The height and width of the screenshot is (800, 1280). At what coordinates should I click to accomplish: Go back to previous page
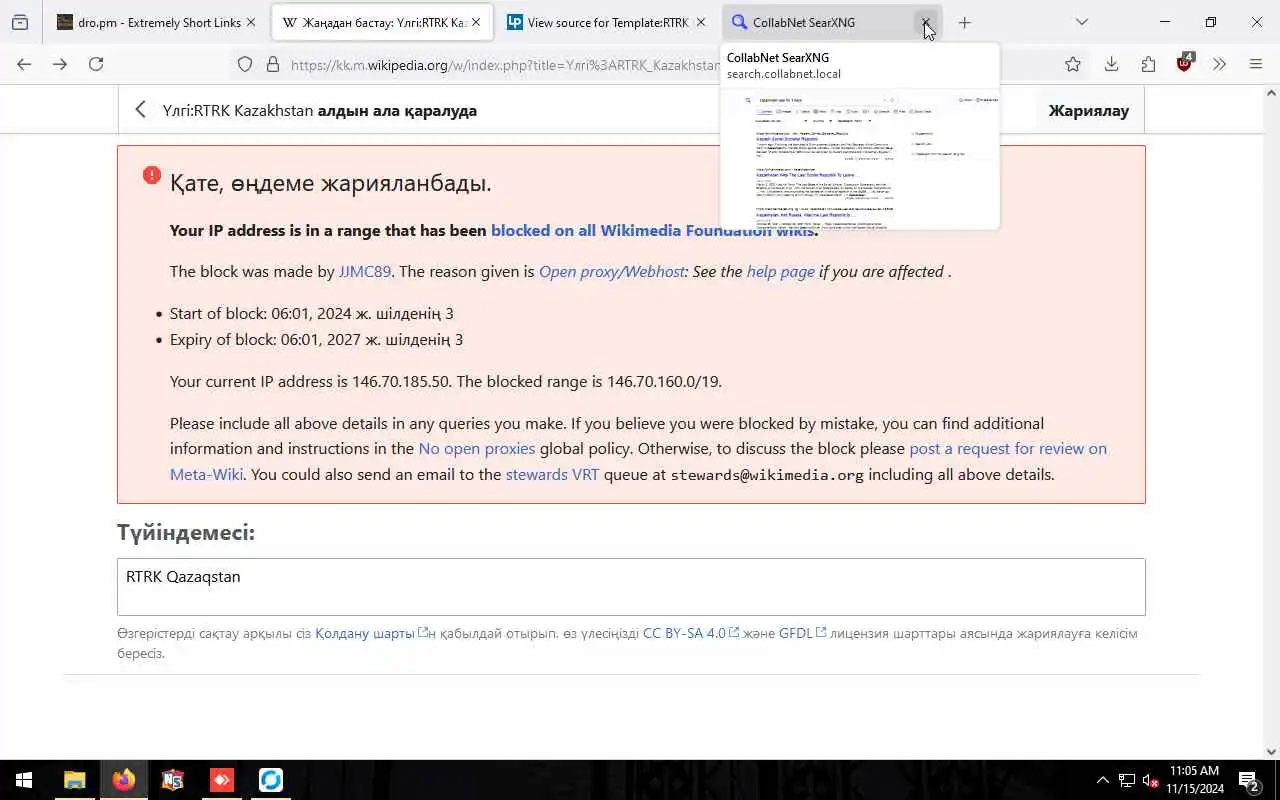pyautogui.click(x=24, y=64)
